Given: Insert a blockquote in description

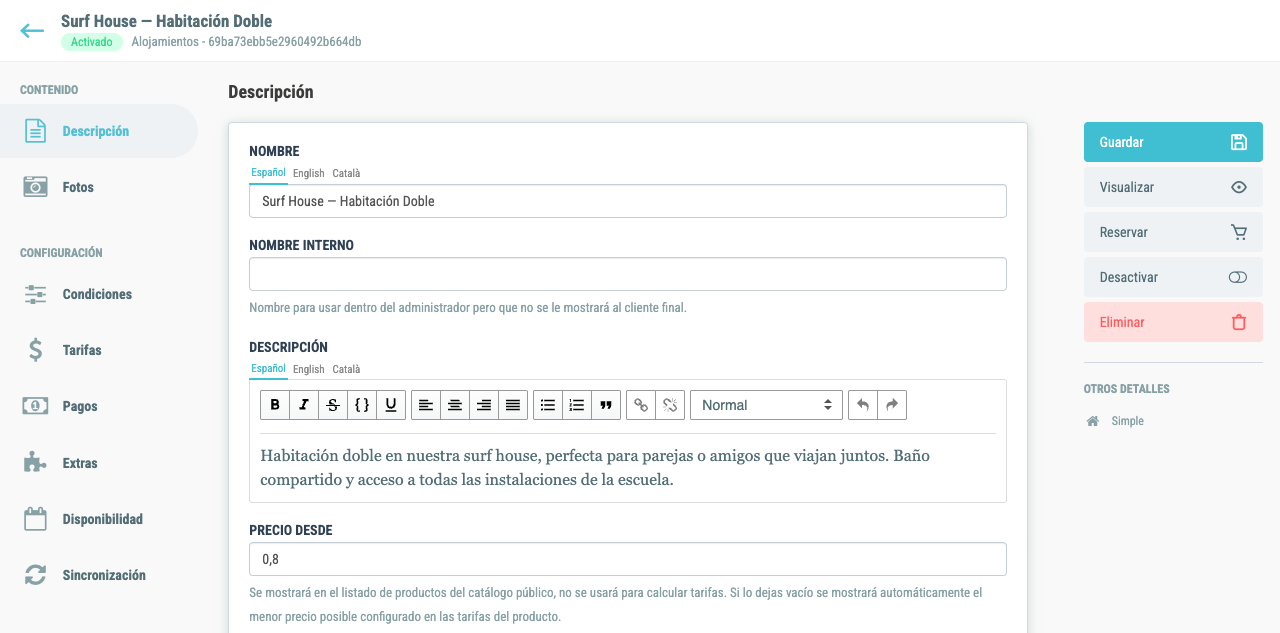Looking at the screenshot, I should pyautogui.click(x=606, y=405).
